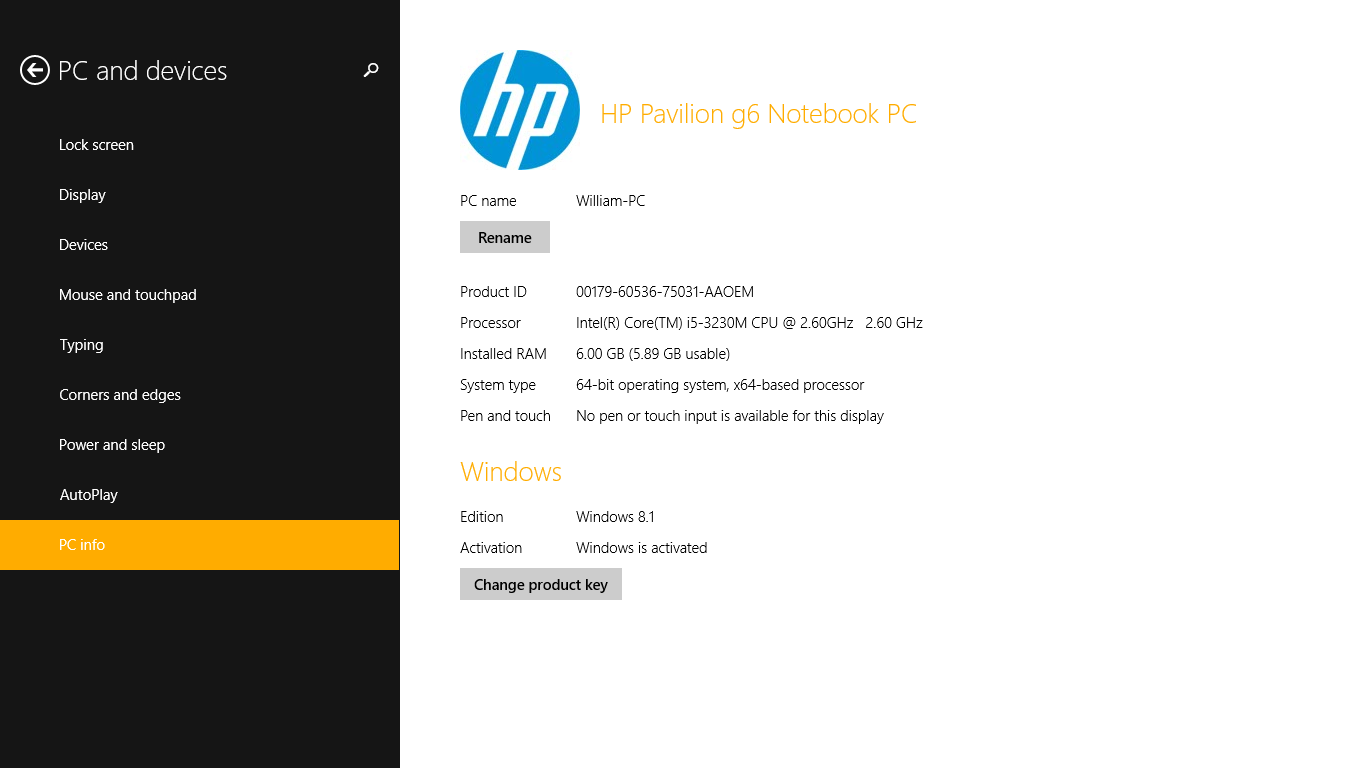Open Lock screen settings
Image resolution: width=1366 pixels, height=768 pixels.
(x=96, y=145)
